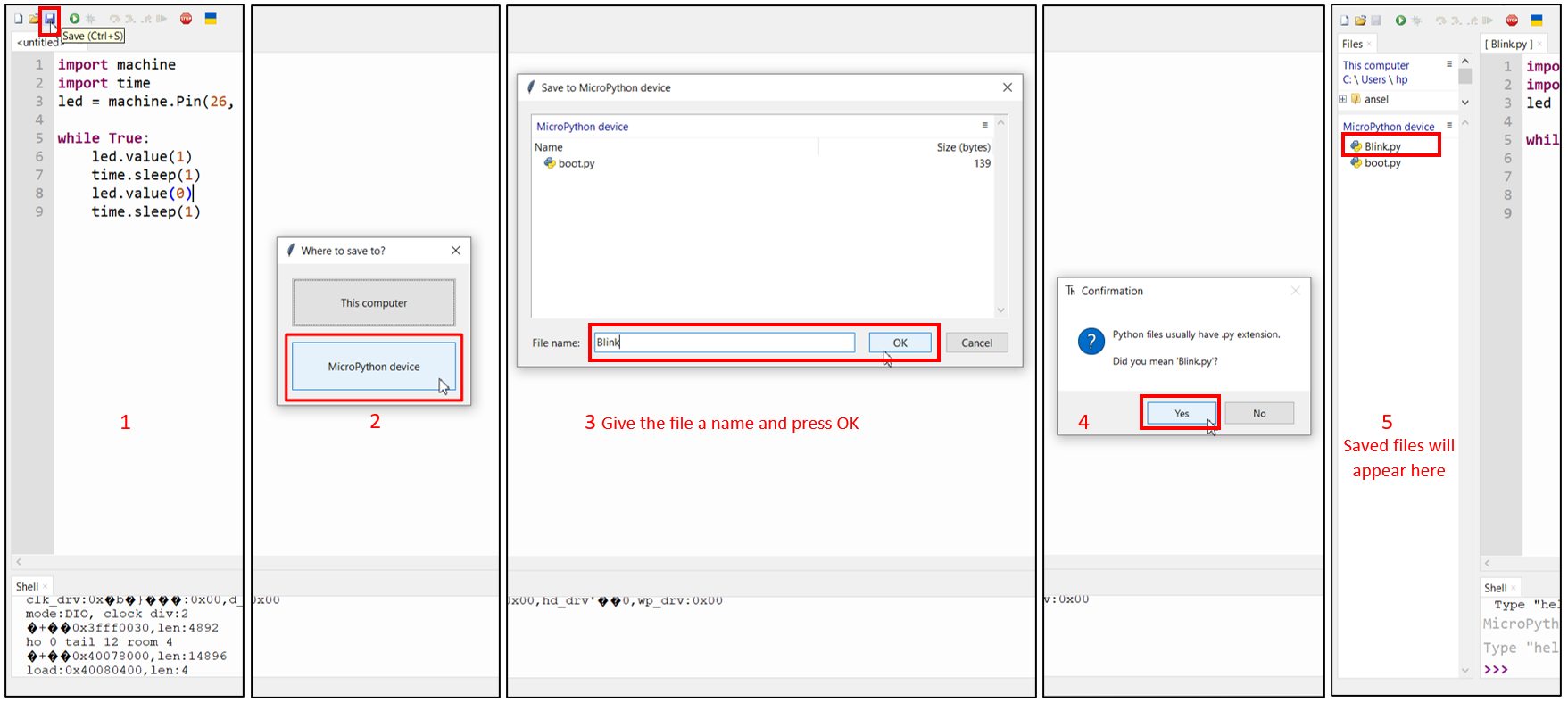Image resolution: width=1568 pixels, height=702 pixels.
Task: Click scroll up arrow in This computer list
Action: pyautogui.click(x=1464, y=62)
